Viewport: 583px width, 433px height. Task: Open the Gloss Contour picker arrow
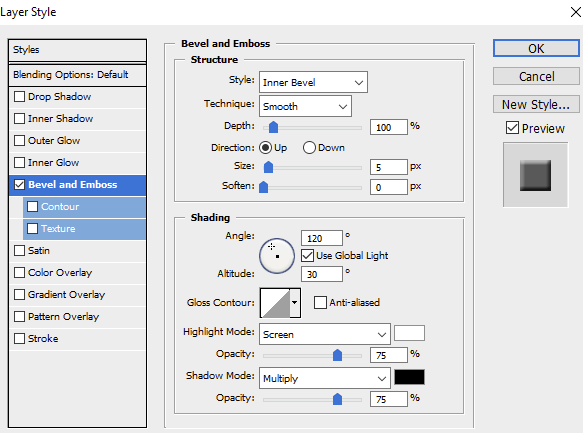pos(295,303)
